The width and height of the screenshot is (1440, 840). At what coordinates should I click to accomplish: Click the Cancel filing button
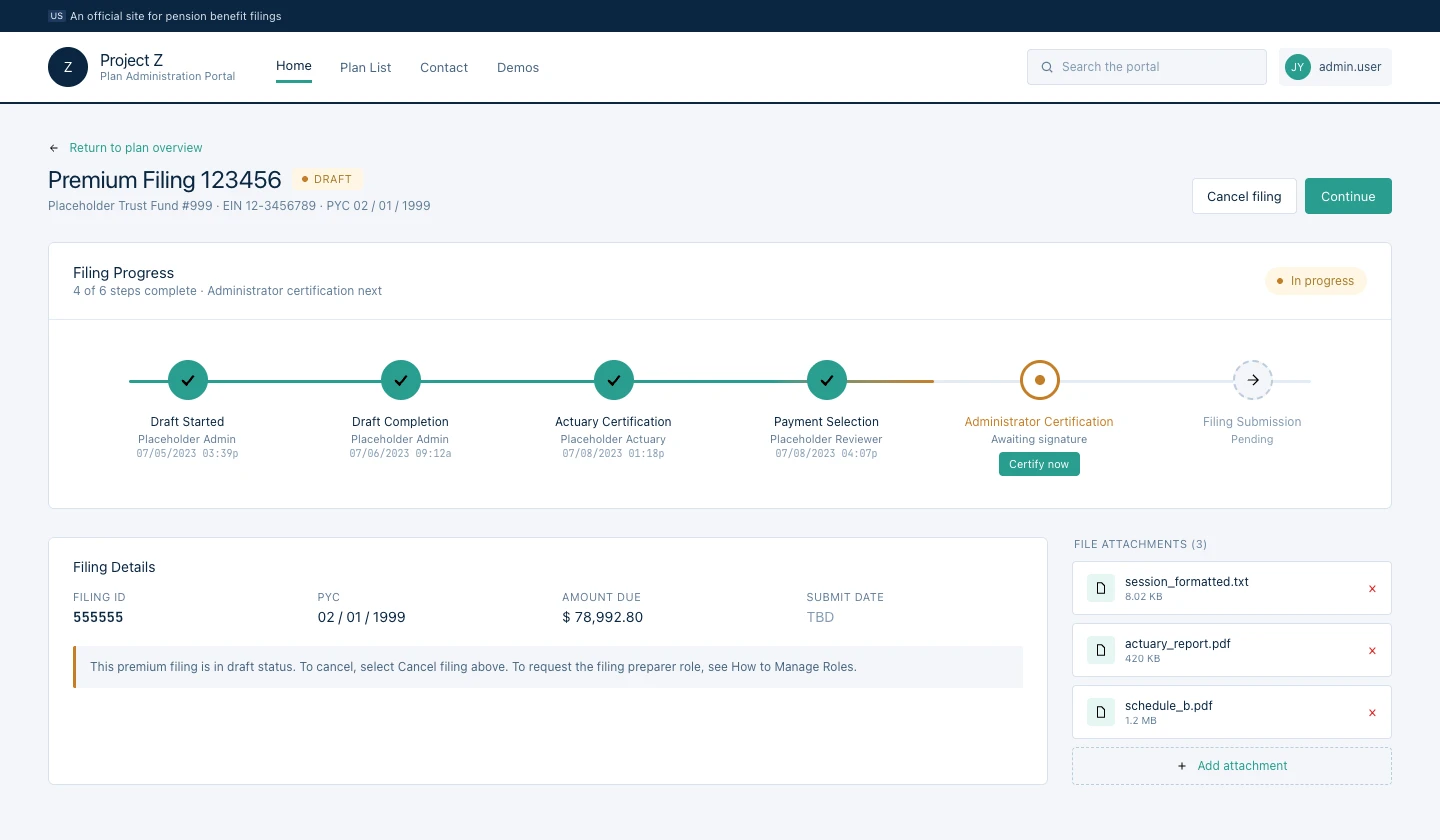[1244, 196]
